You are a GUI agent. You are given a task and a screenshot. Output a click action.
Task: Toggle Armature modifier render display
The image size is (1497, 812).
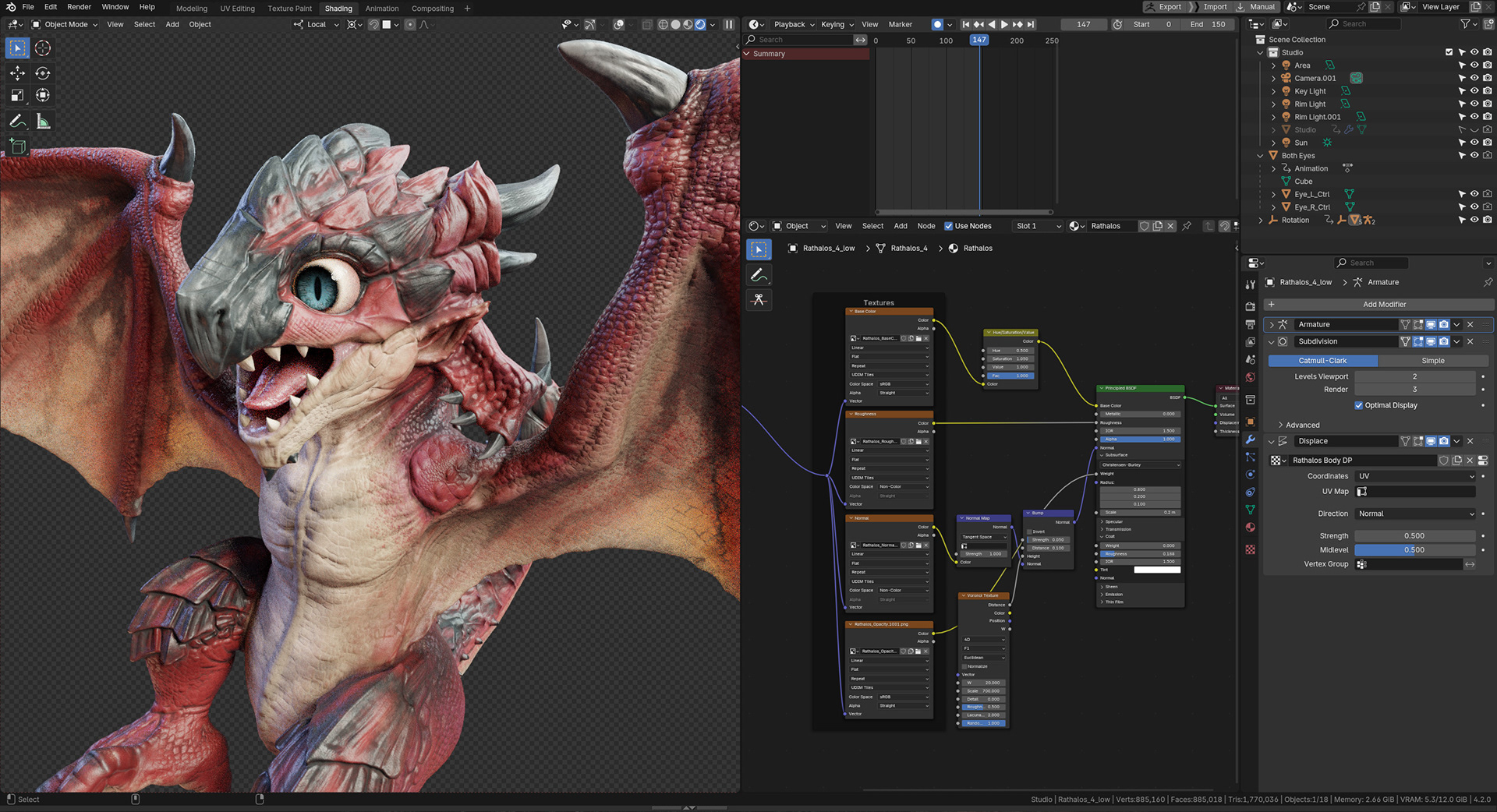pyautogui.click(x=1444, y=324)
